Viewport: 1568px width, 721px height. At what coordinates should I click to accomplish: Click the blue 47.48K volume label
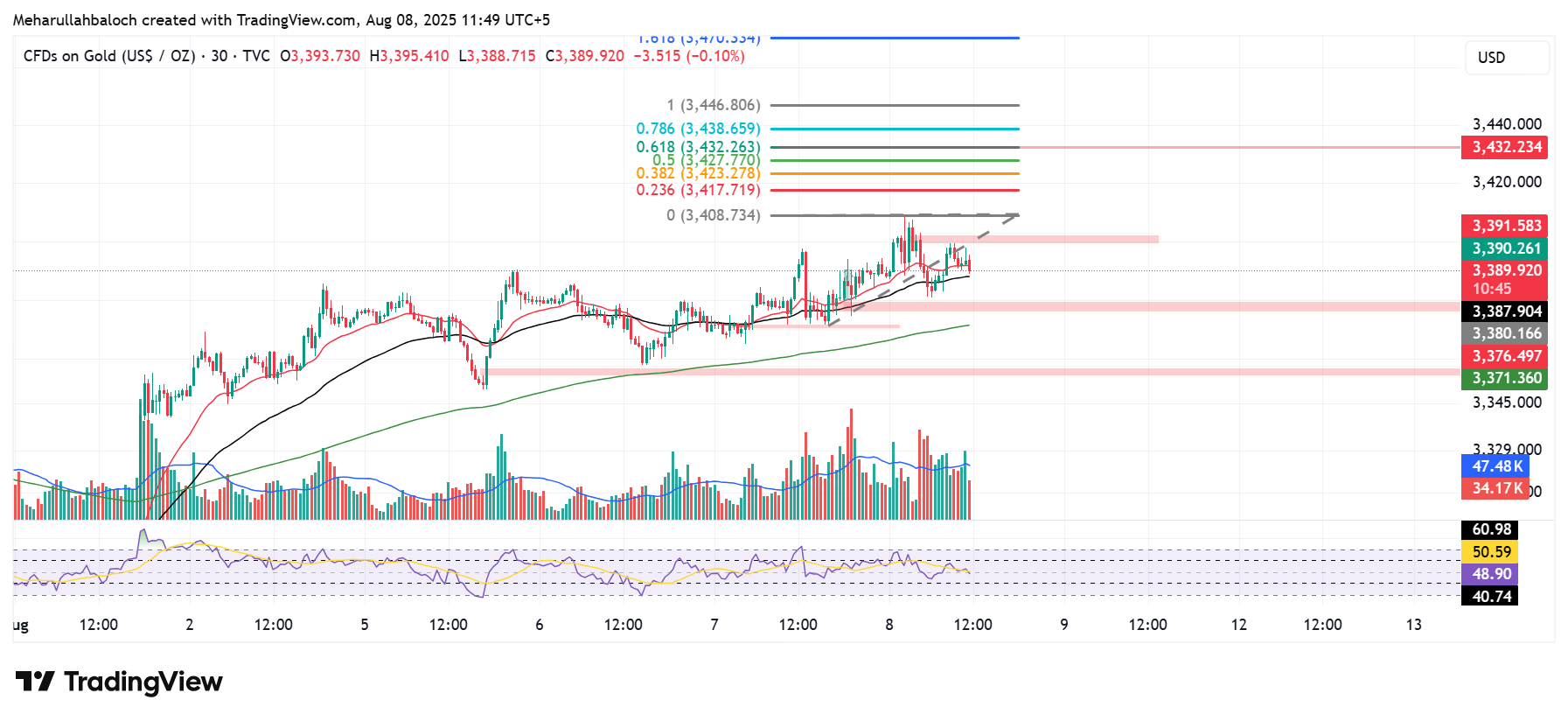[1495, 466]
